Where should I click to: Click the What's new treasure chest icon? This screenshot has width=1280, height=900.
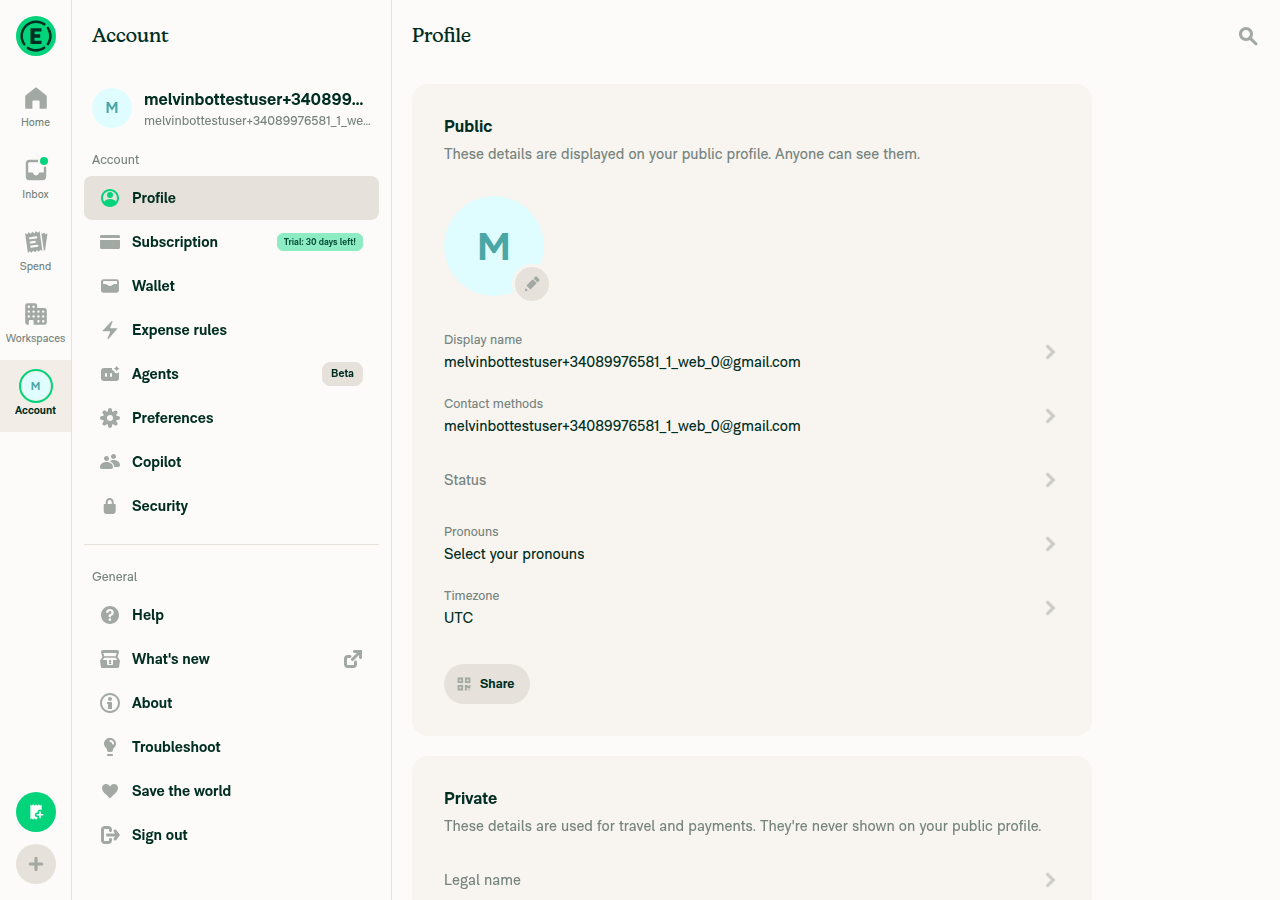(x=111, y=659)
